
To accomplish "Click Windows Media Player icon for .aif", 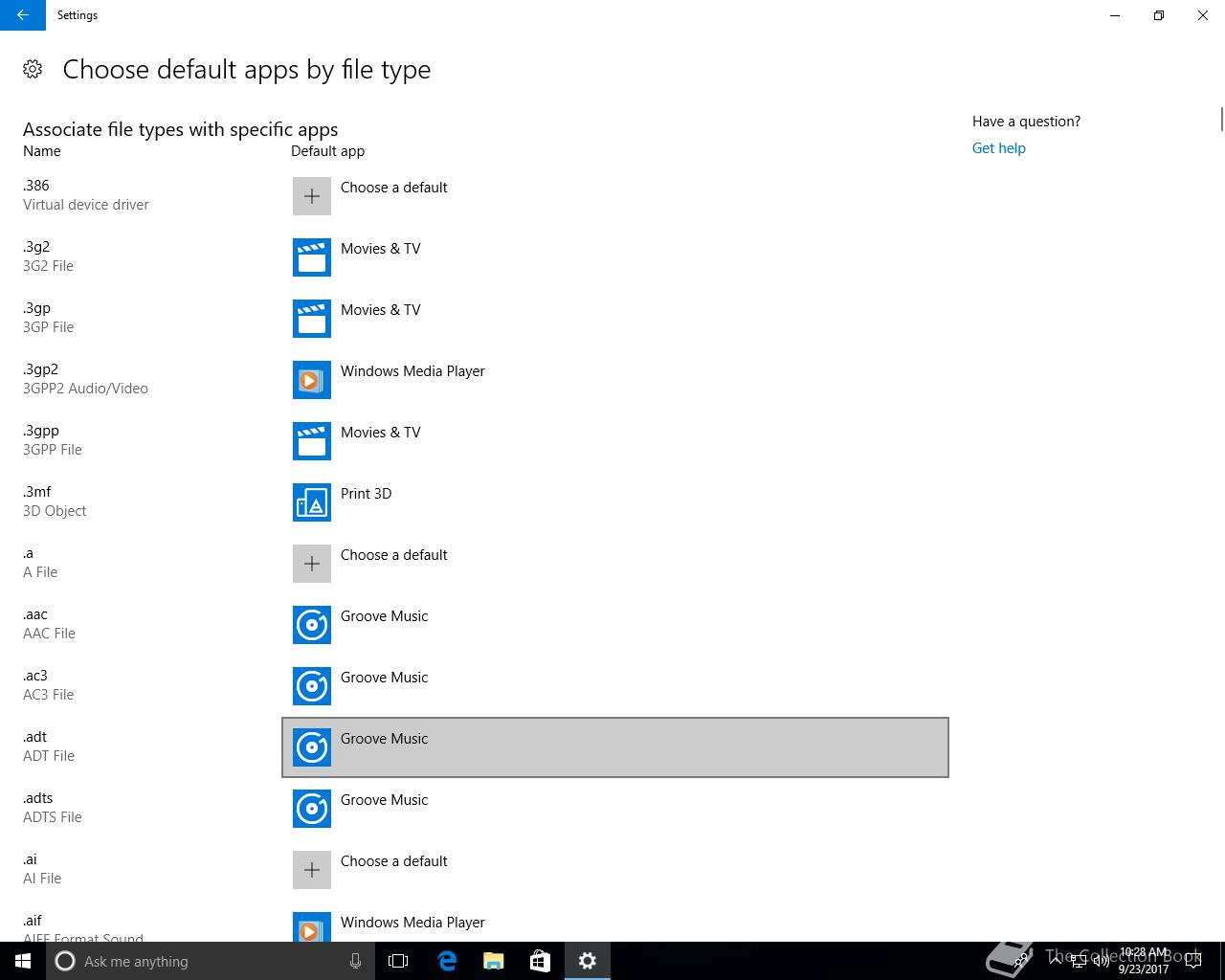I will (312, 926).
